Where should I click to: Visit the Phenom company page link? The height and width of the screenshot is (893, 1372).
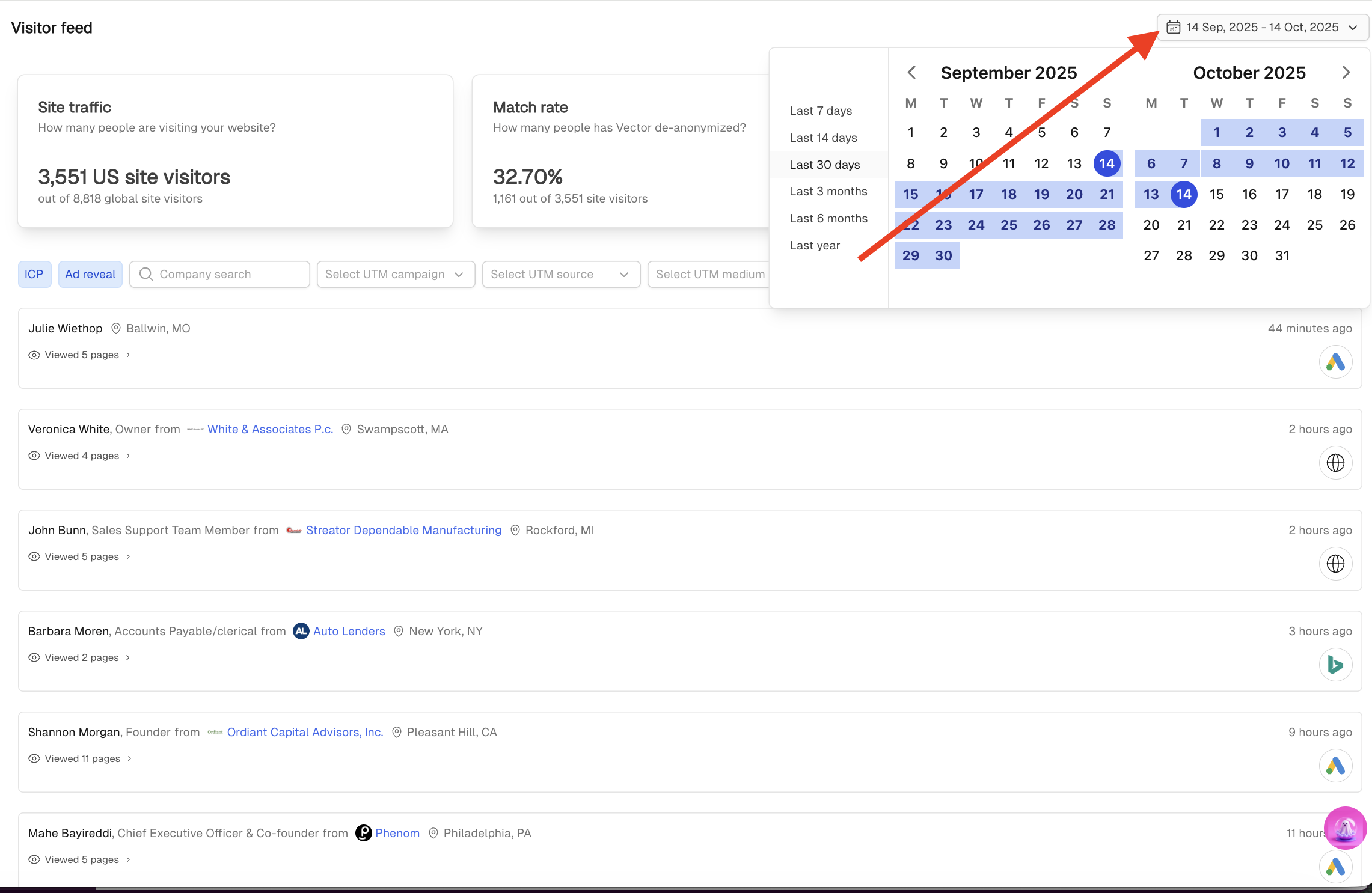tap(397, 833)
